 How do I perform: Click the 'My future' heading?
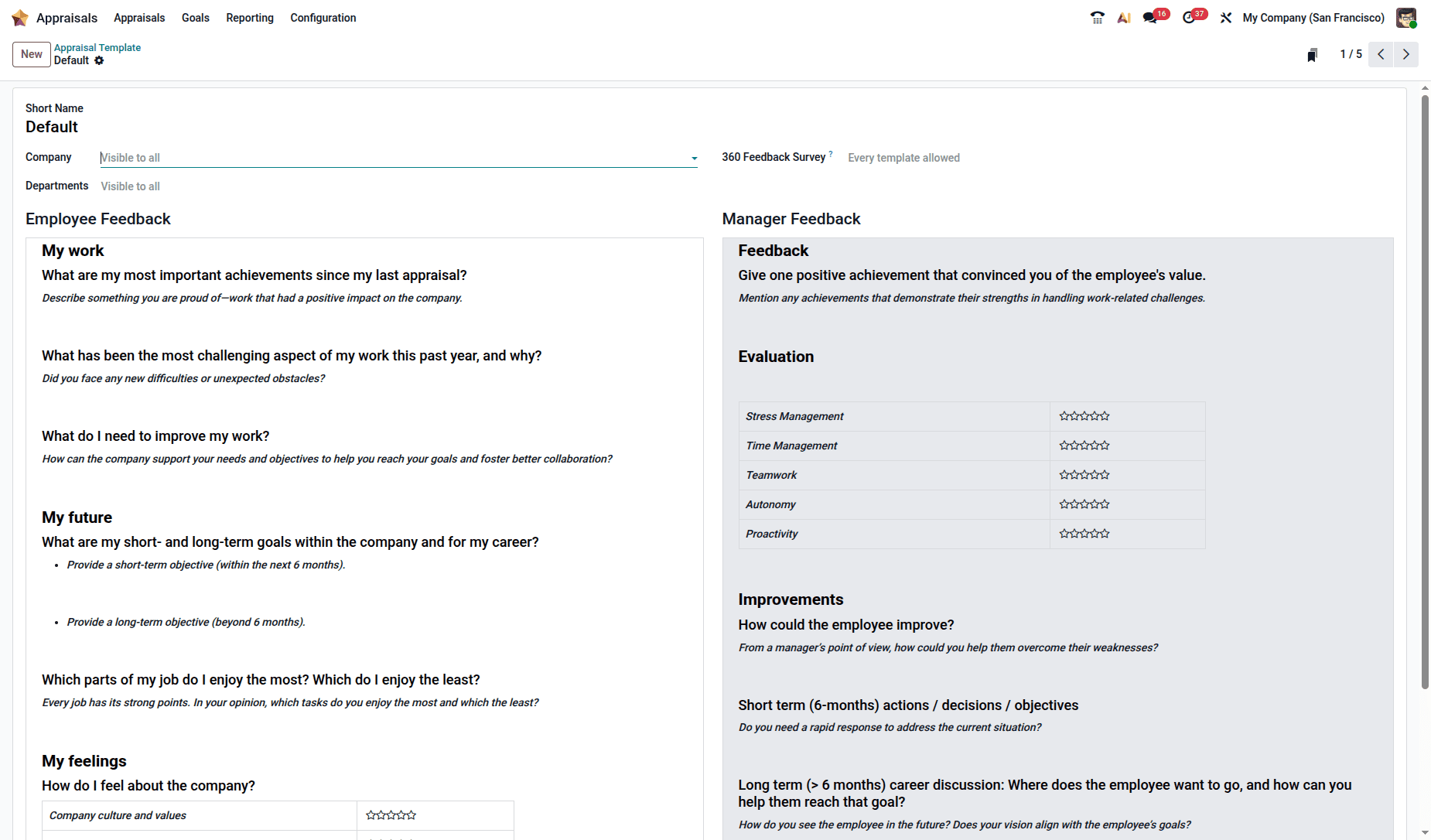coord(77,517)
